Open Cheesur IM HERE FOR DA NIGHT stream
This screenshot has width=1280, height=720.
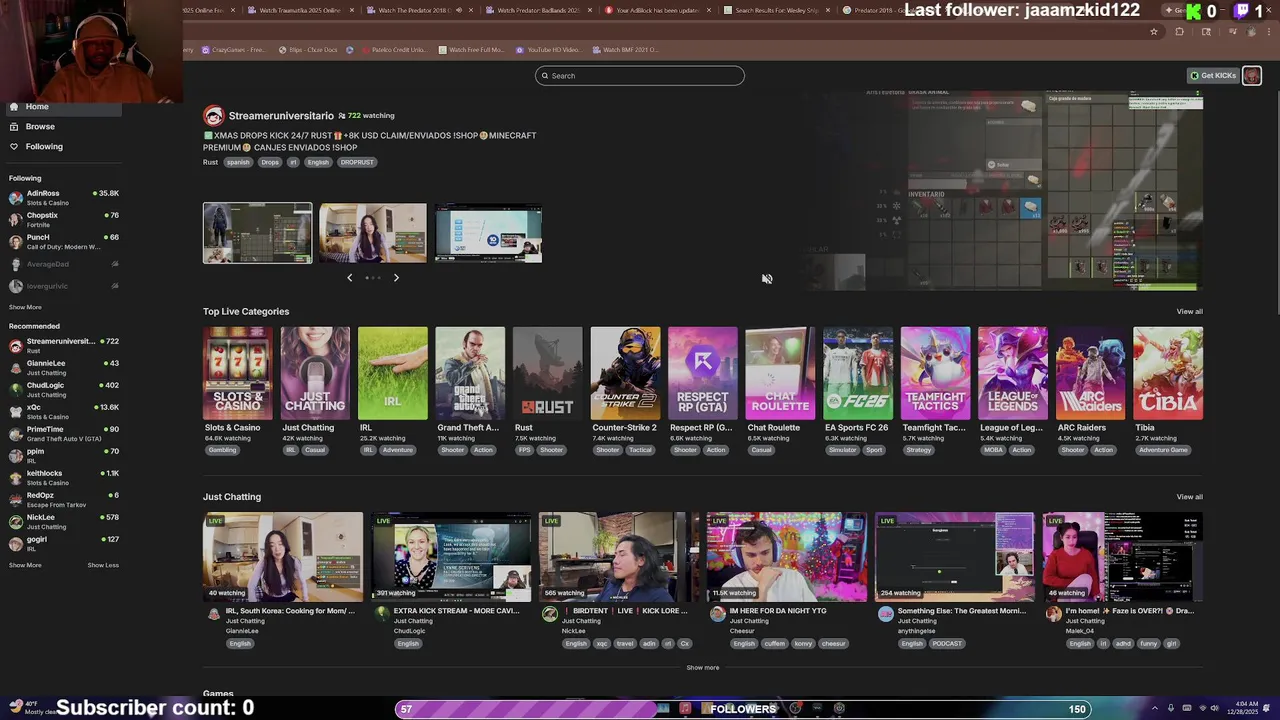click(787, 557)
